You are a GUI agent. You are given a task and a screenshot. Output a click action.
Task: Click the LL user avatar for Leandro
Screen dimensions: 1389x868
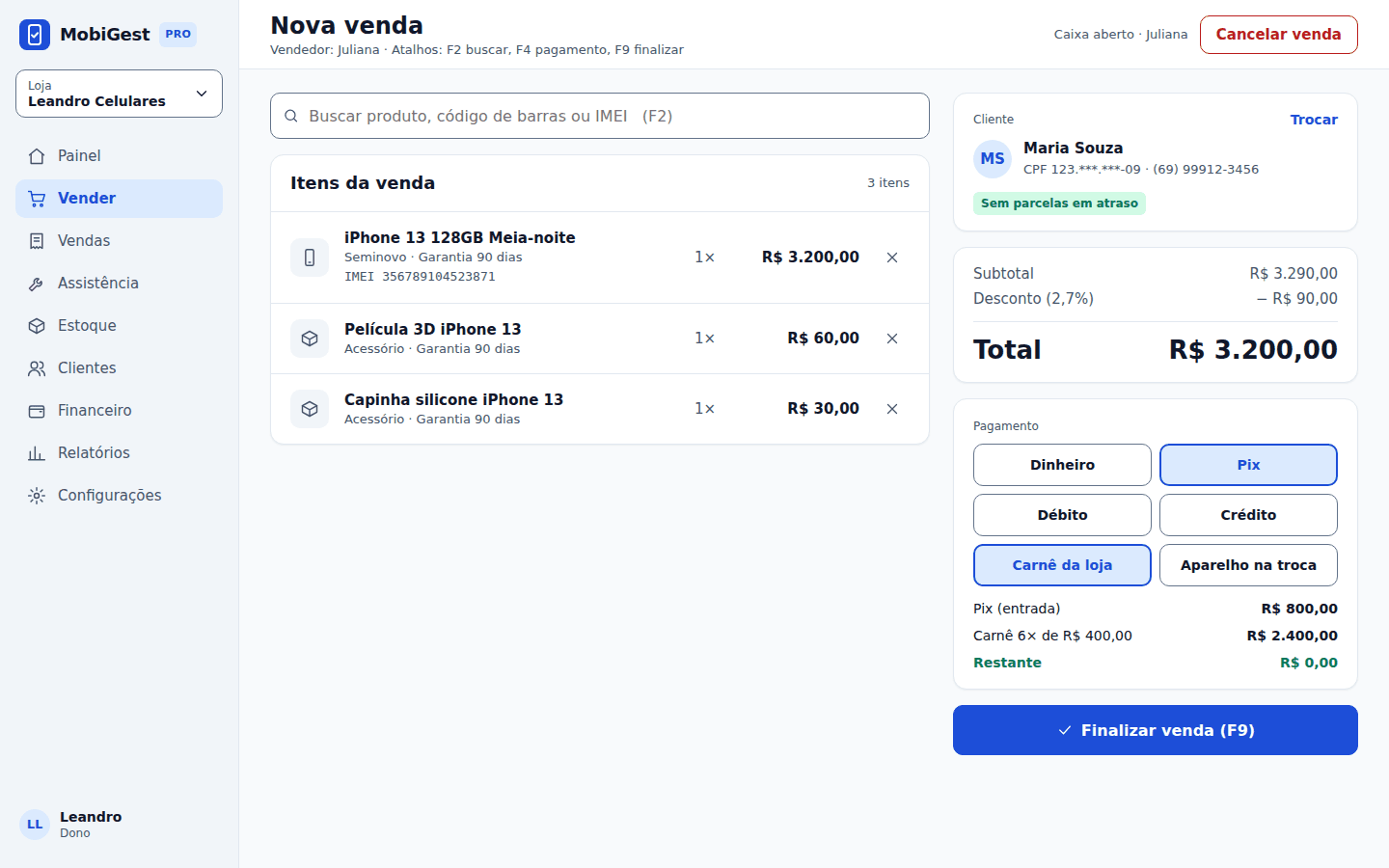pyautogui.click(x=35, y=825)
